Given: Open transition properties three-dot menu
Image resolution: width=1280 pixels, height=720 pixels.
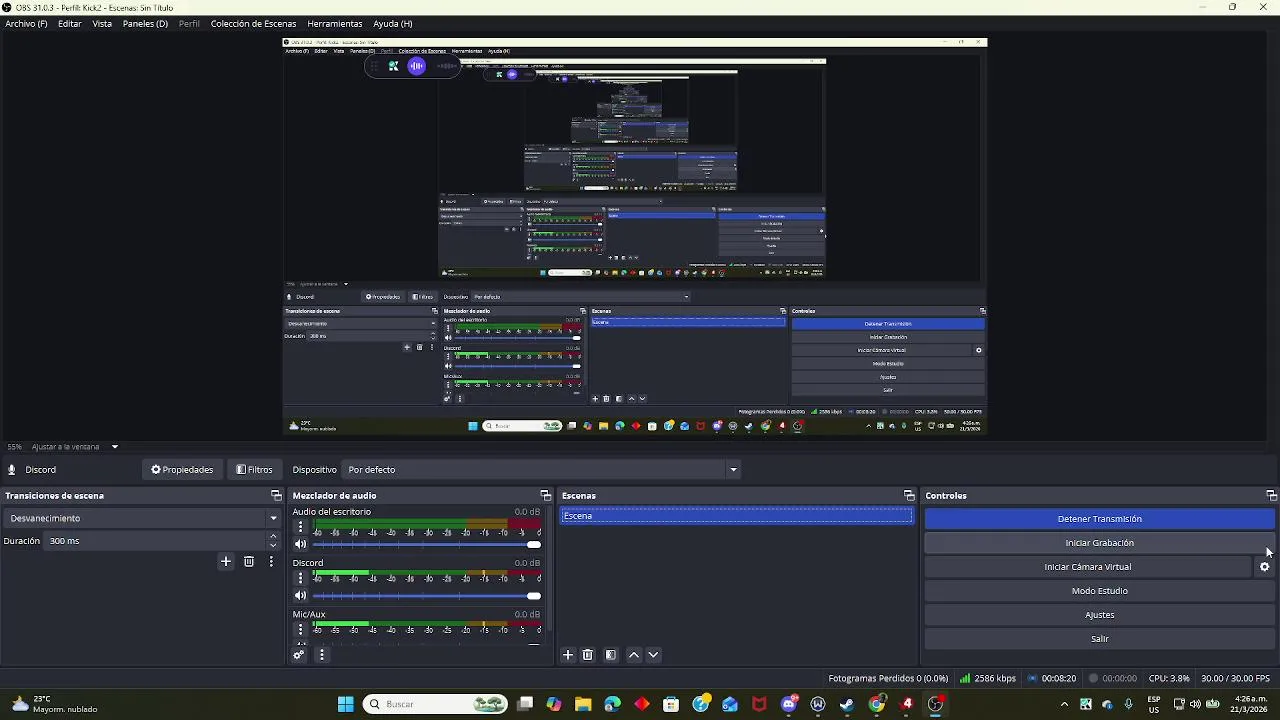Looking at the screenshot, I should pos(271,562).
